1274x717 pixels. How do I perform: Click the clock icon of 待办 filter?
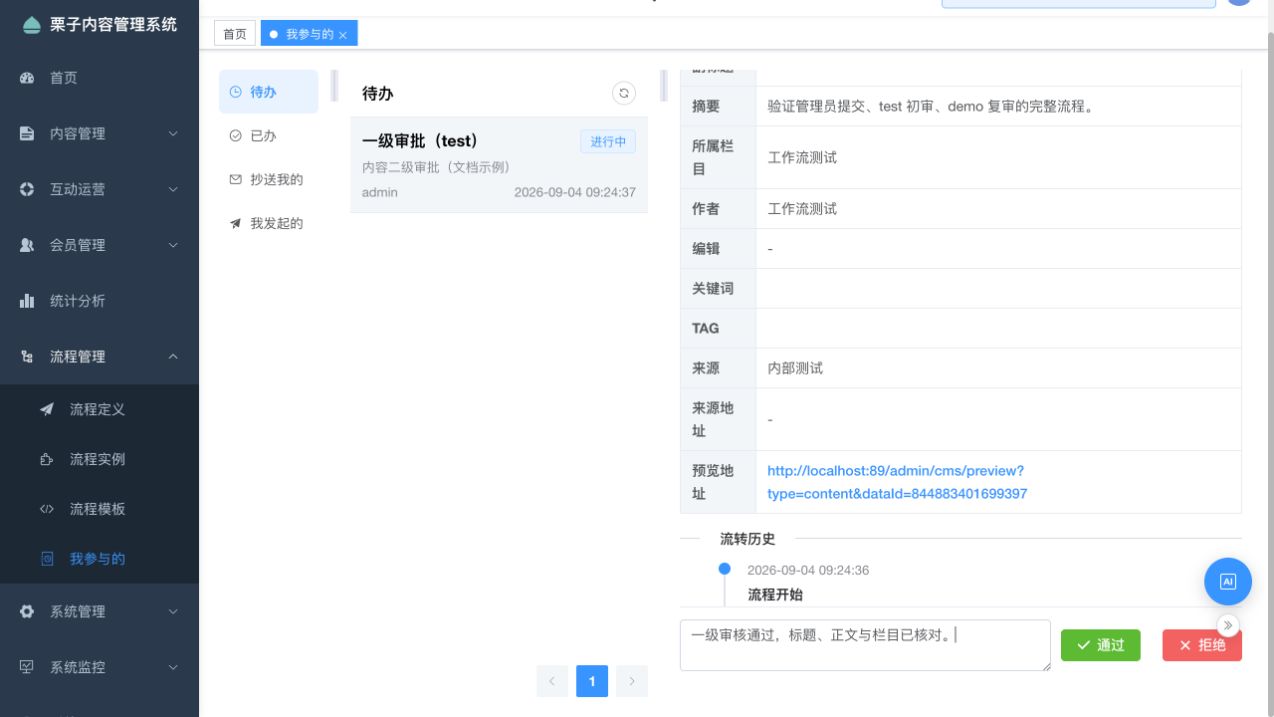(236, 92)
